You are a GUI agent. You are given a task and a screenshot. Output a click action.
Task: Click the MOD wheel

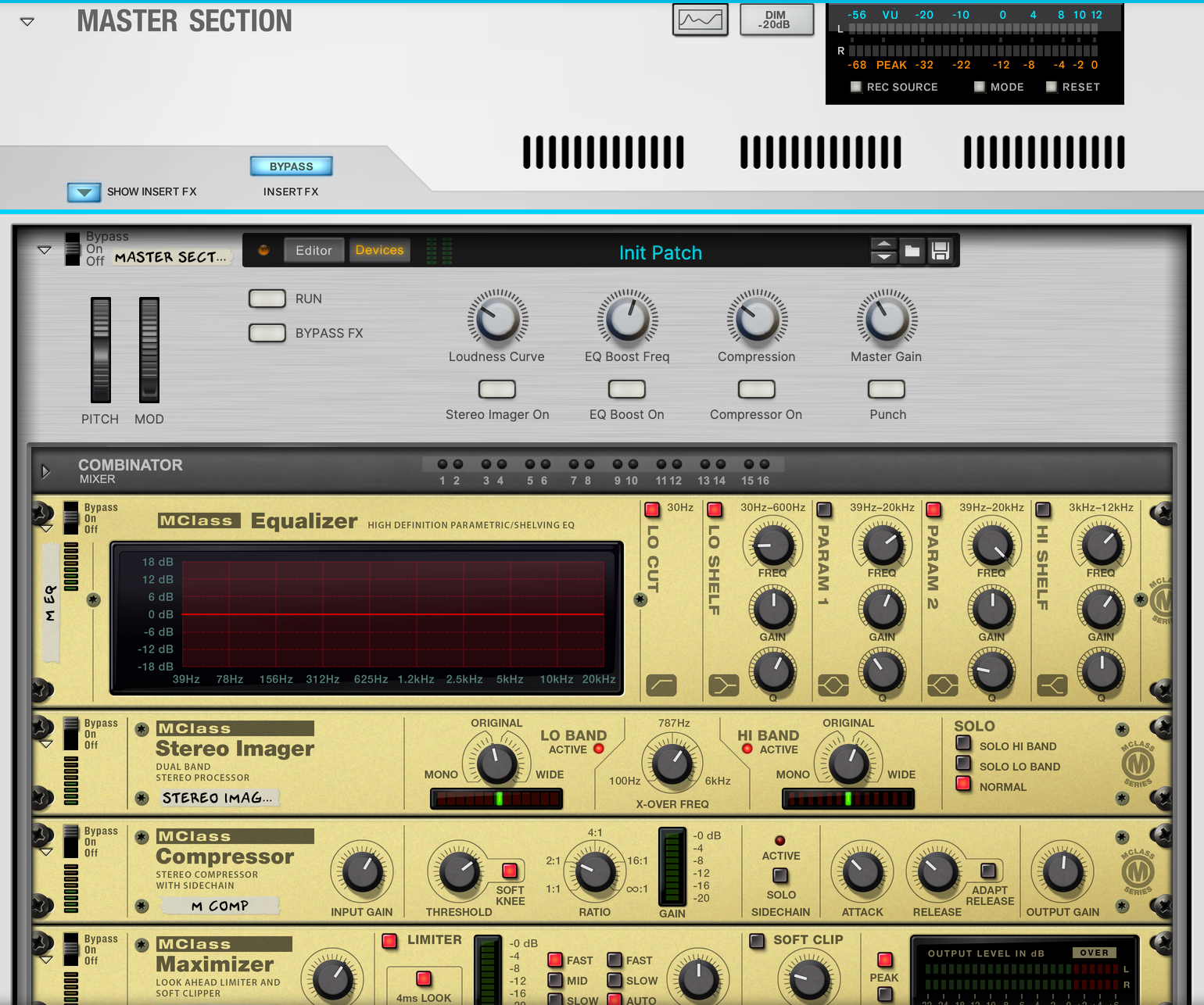click(149, 350)
